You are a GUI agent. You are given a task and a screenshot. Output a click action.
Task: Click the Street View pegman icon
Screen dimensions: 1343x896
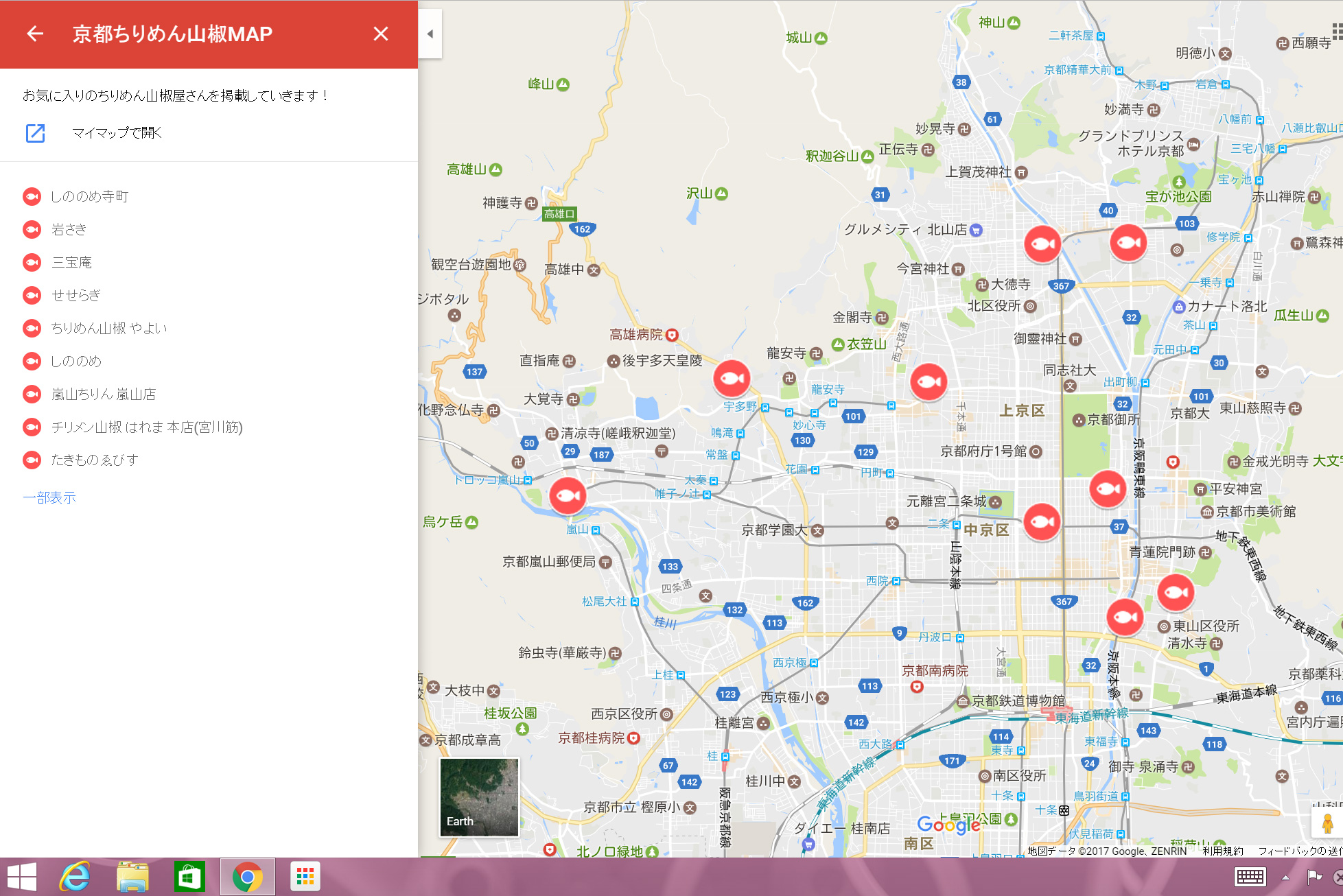coord(1327,823)
